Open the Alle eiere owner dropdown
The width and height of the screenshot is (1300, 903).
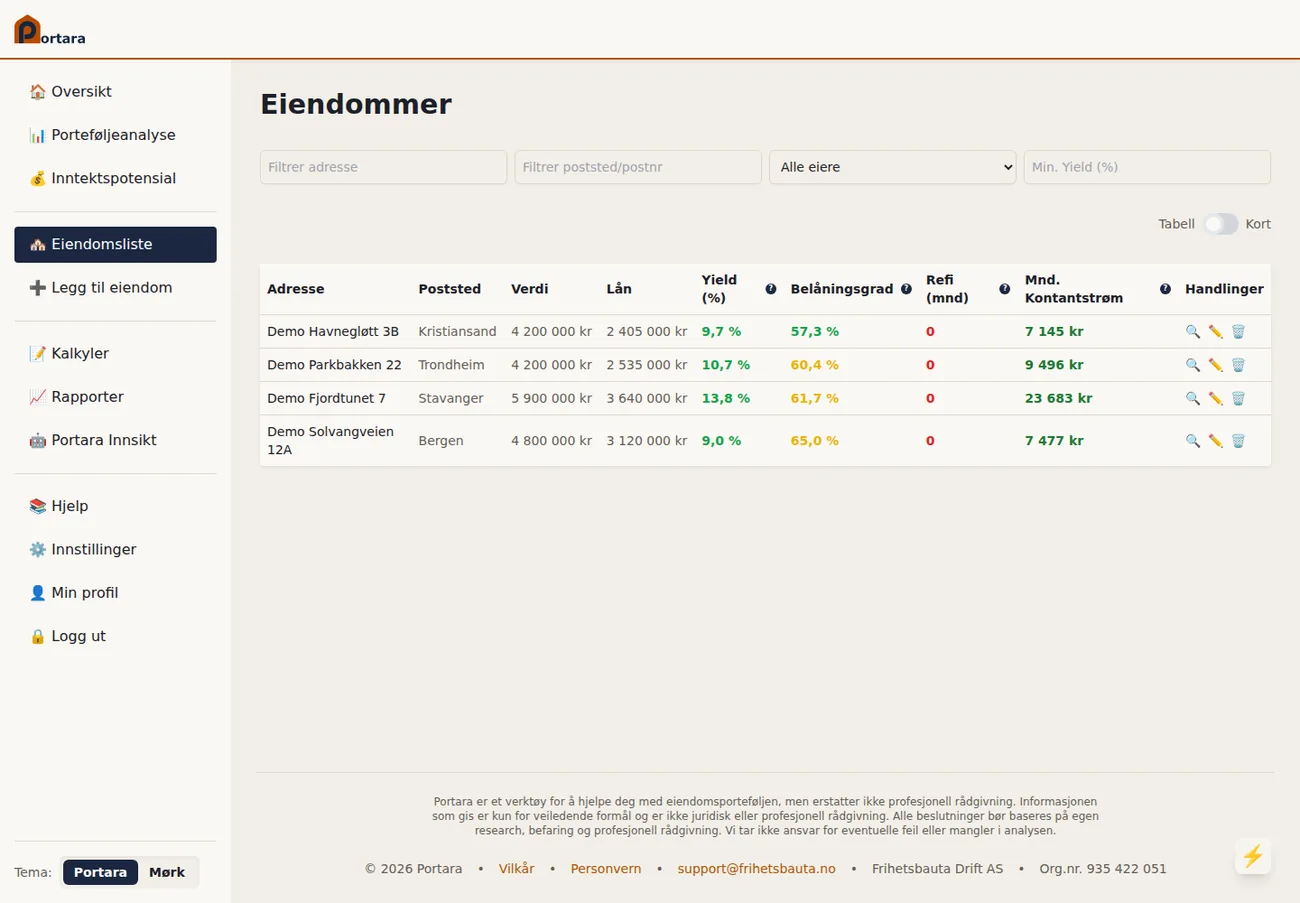tap(892, 167)
